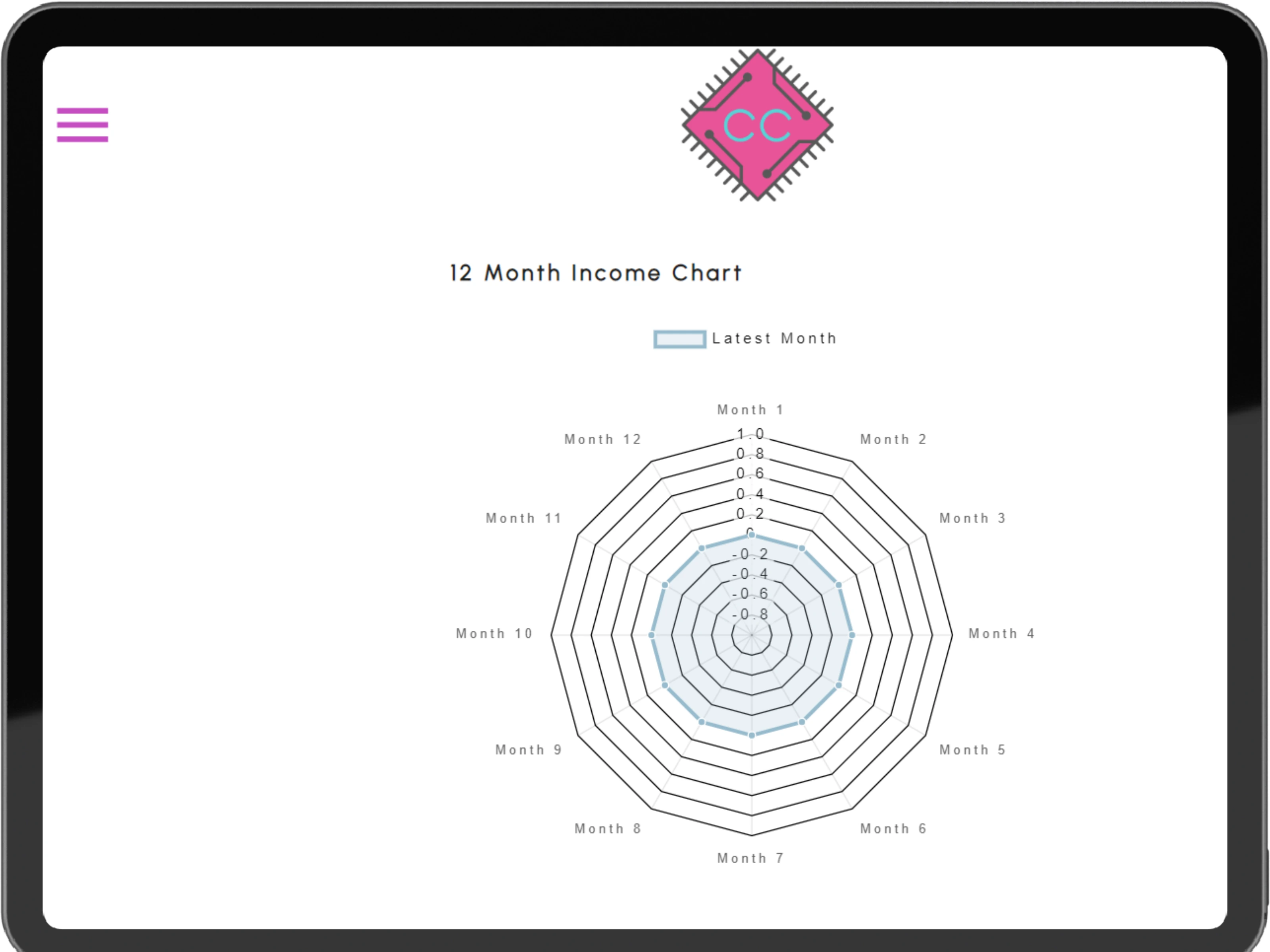Screen dimensions: 1270x952
Task: Click the Month 8 data point
Action: [701, 722]
